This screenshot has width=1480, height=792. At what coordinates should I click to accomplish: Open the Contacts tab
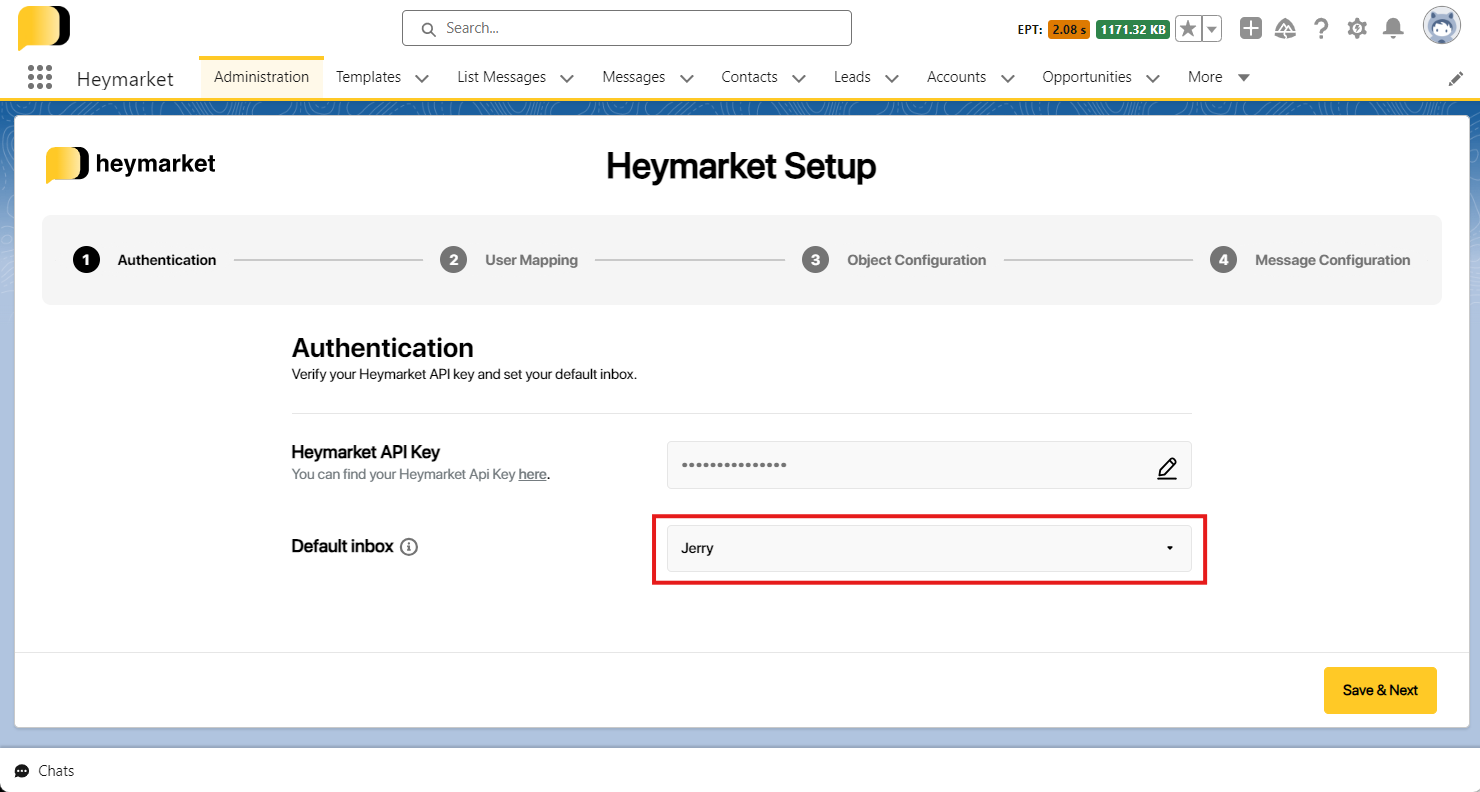pos(750,77)
